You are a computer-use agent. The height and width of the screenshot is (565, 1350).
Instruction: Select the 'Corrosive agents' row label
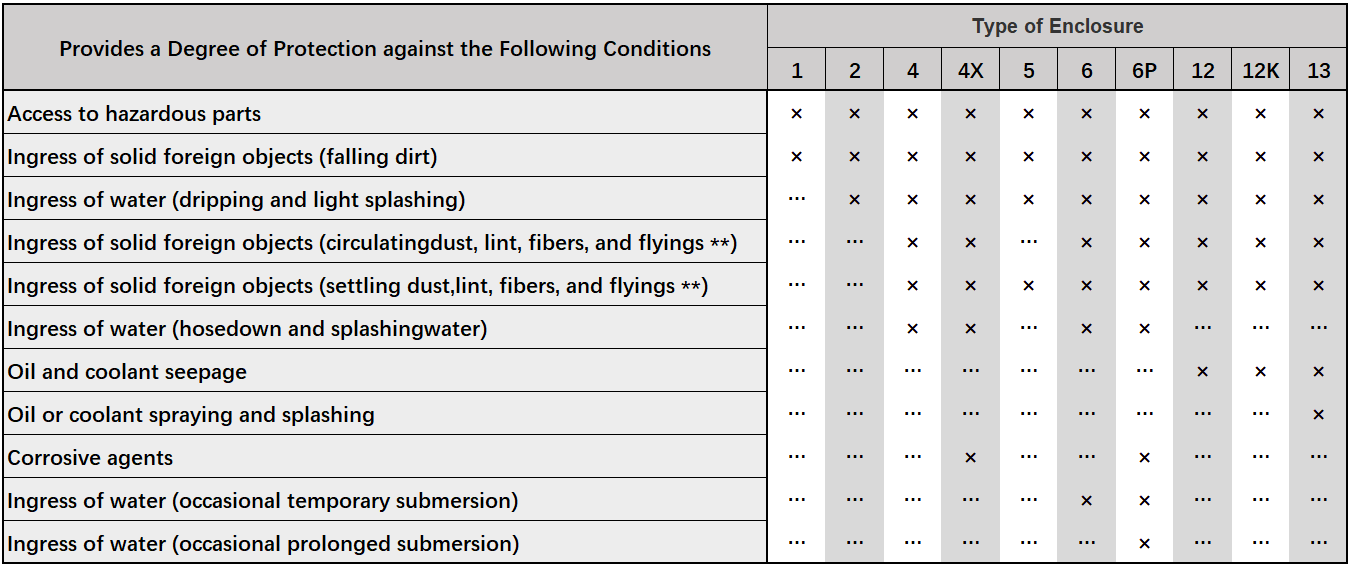(x=91, y=458)
